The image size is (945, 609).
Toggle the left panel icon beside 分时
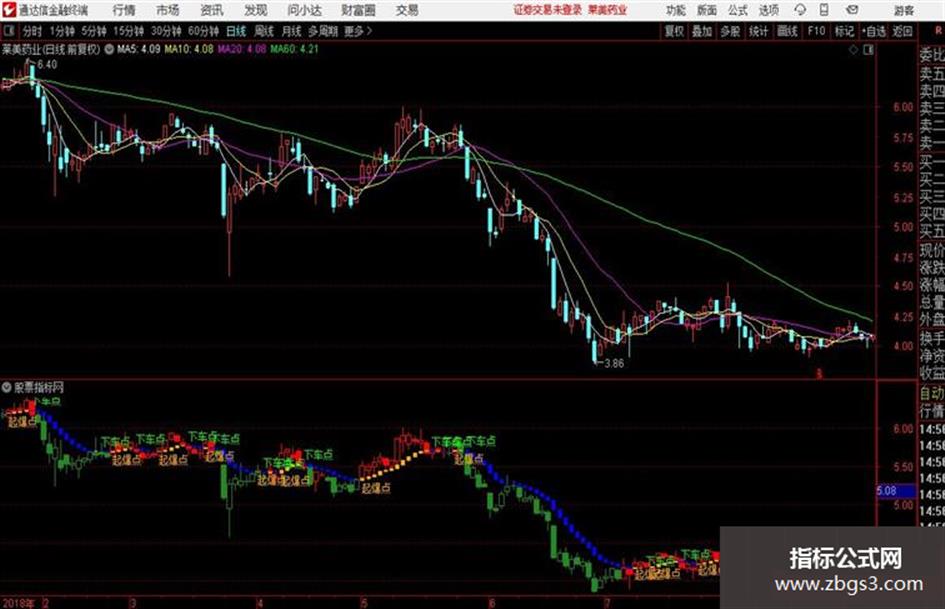point(8,31)
